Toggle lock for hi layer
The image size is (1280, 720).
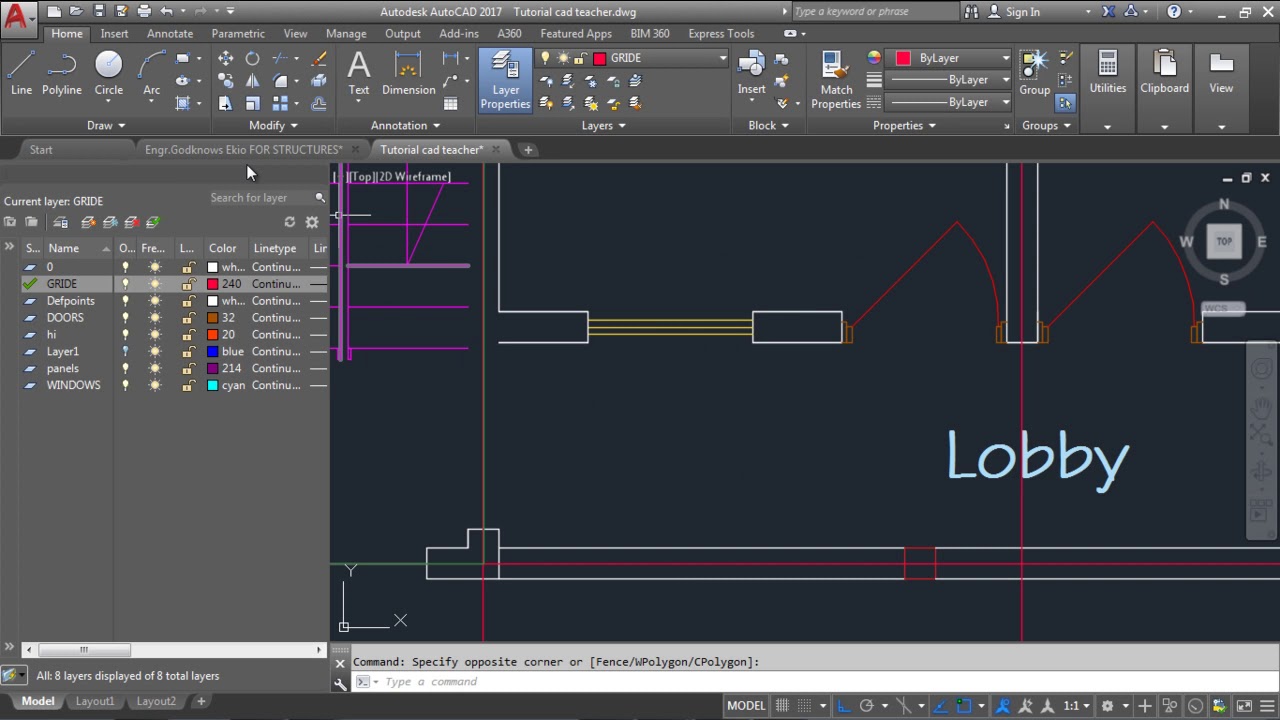click(x=187, y=335)
